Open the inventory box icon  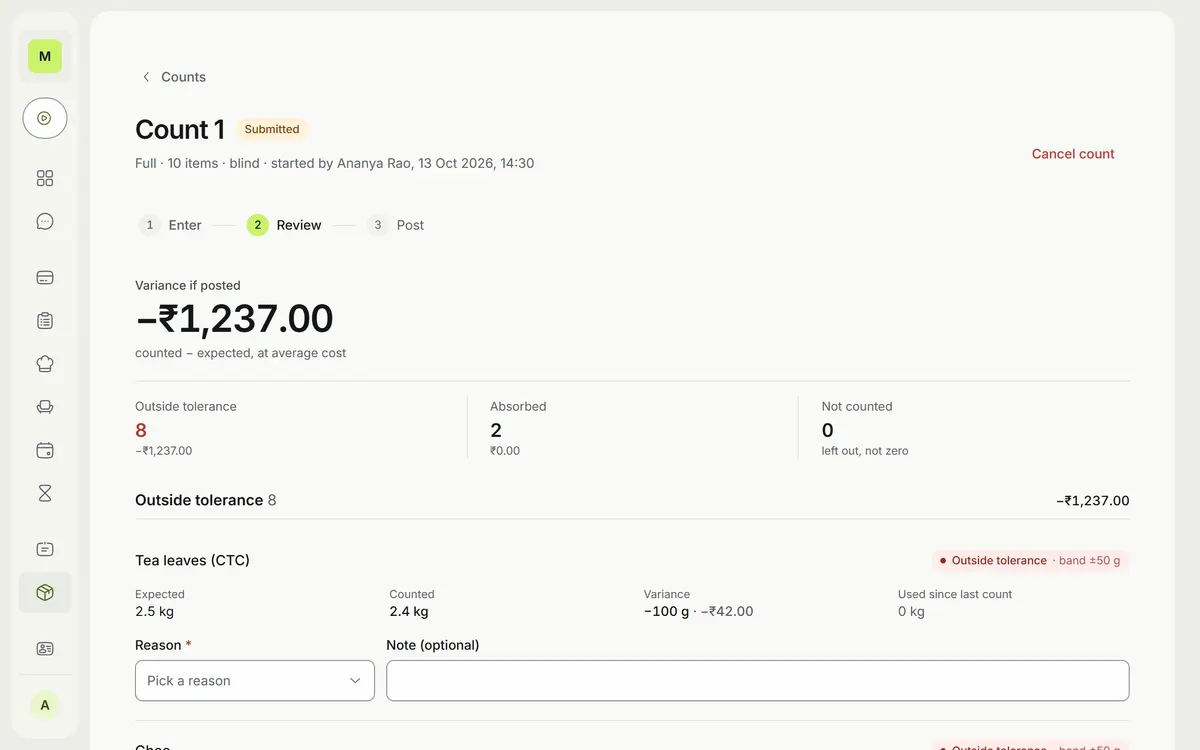[x=45, y=593]
